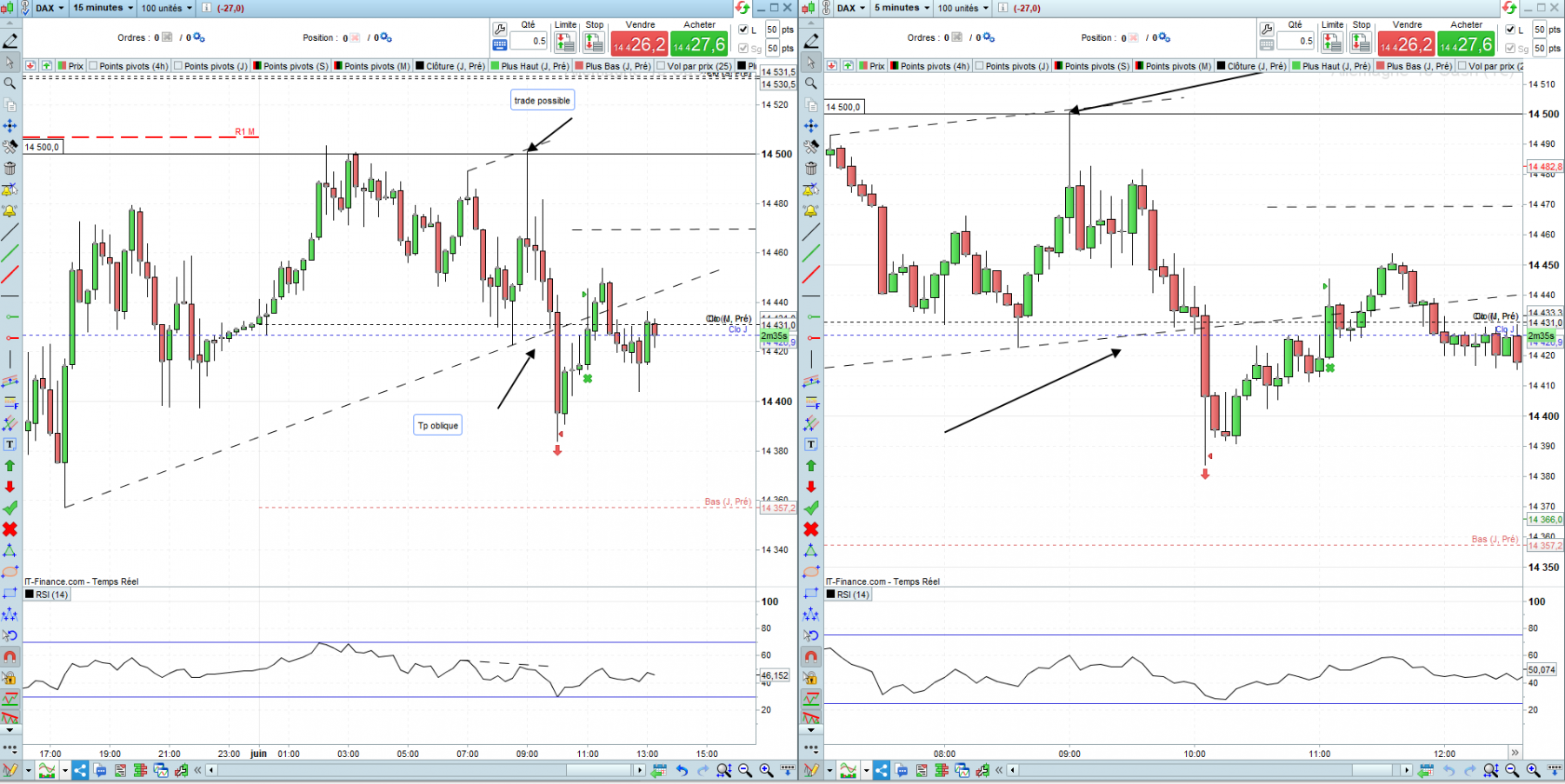Toggle Points pivots (4h) indicator on the 15-minute chart
1565x784 pixels.
[x=129, y=66]
